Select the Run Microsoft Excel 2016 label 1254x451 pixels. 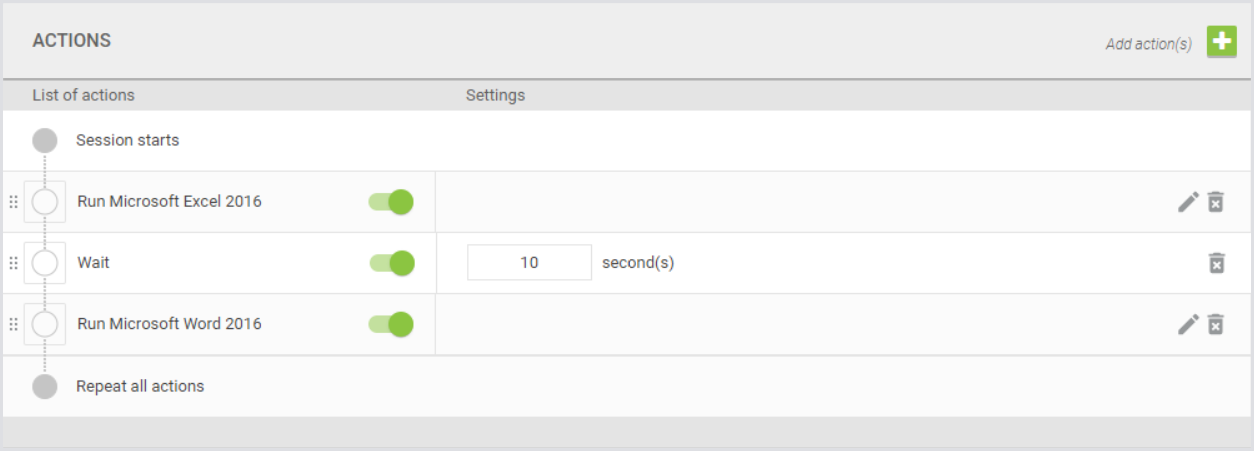(169, 201)
